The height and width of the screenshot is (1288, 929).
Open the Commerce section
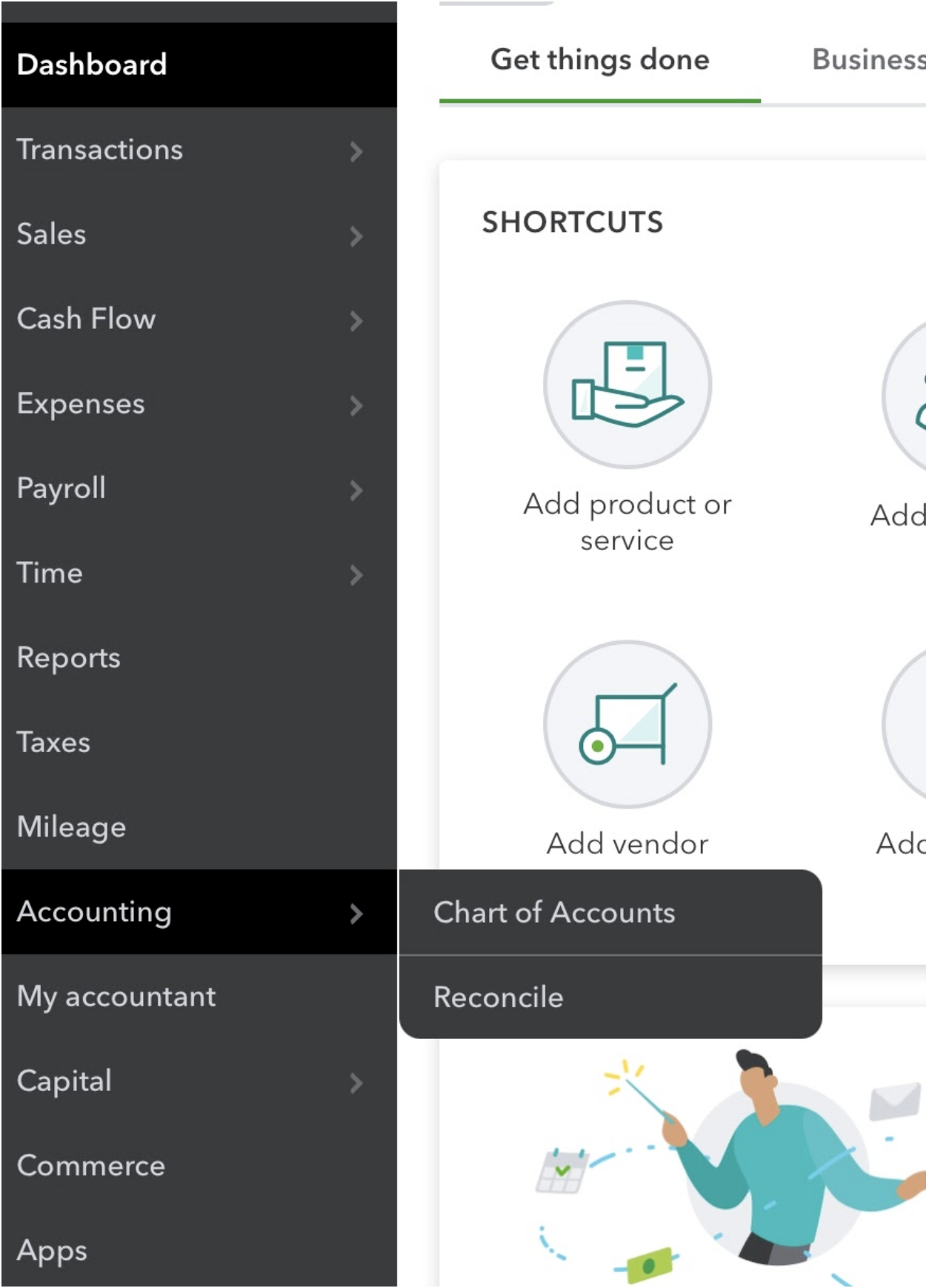90,1166
